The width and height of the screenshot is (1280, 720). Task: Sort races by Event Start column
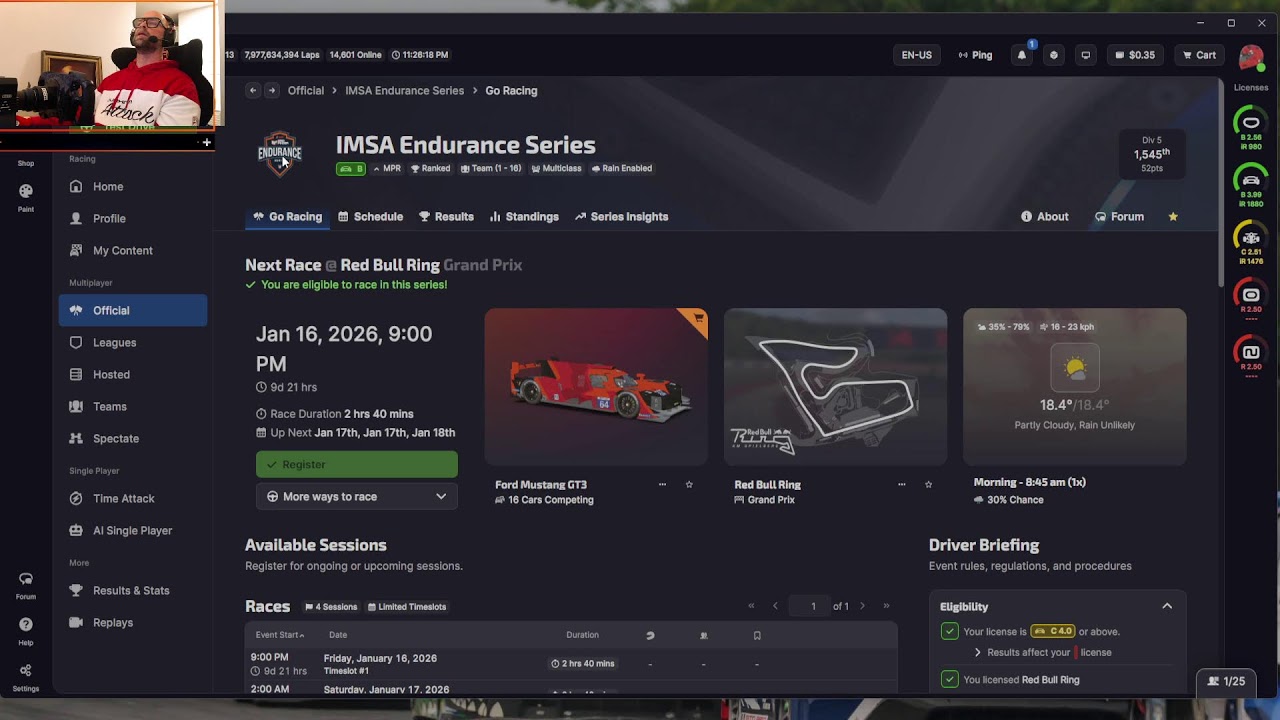280,635
